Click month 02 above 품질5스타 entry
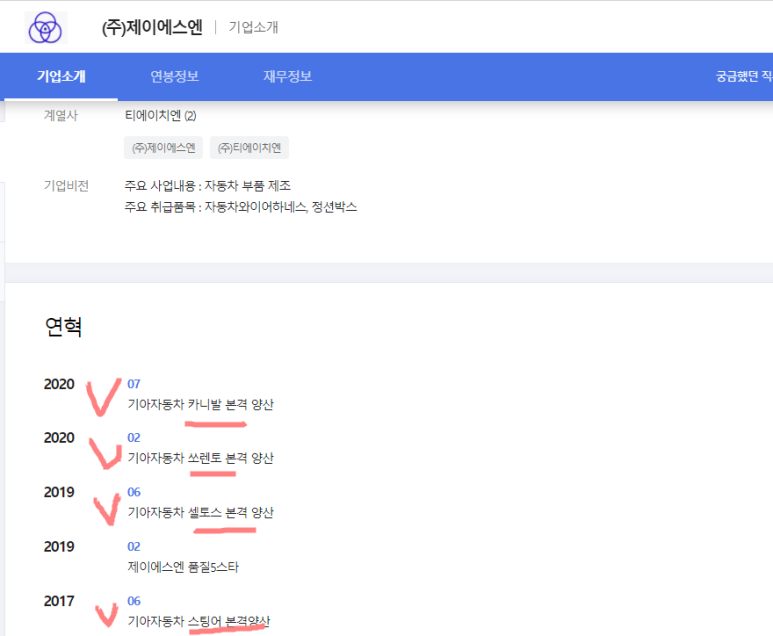The height and width of the screenshot is (636, 773). (x=134, y=547)
